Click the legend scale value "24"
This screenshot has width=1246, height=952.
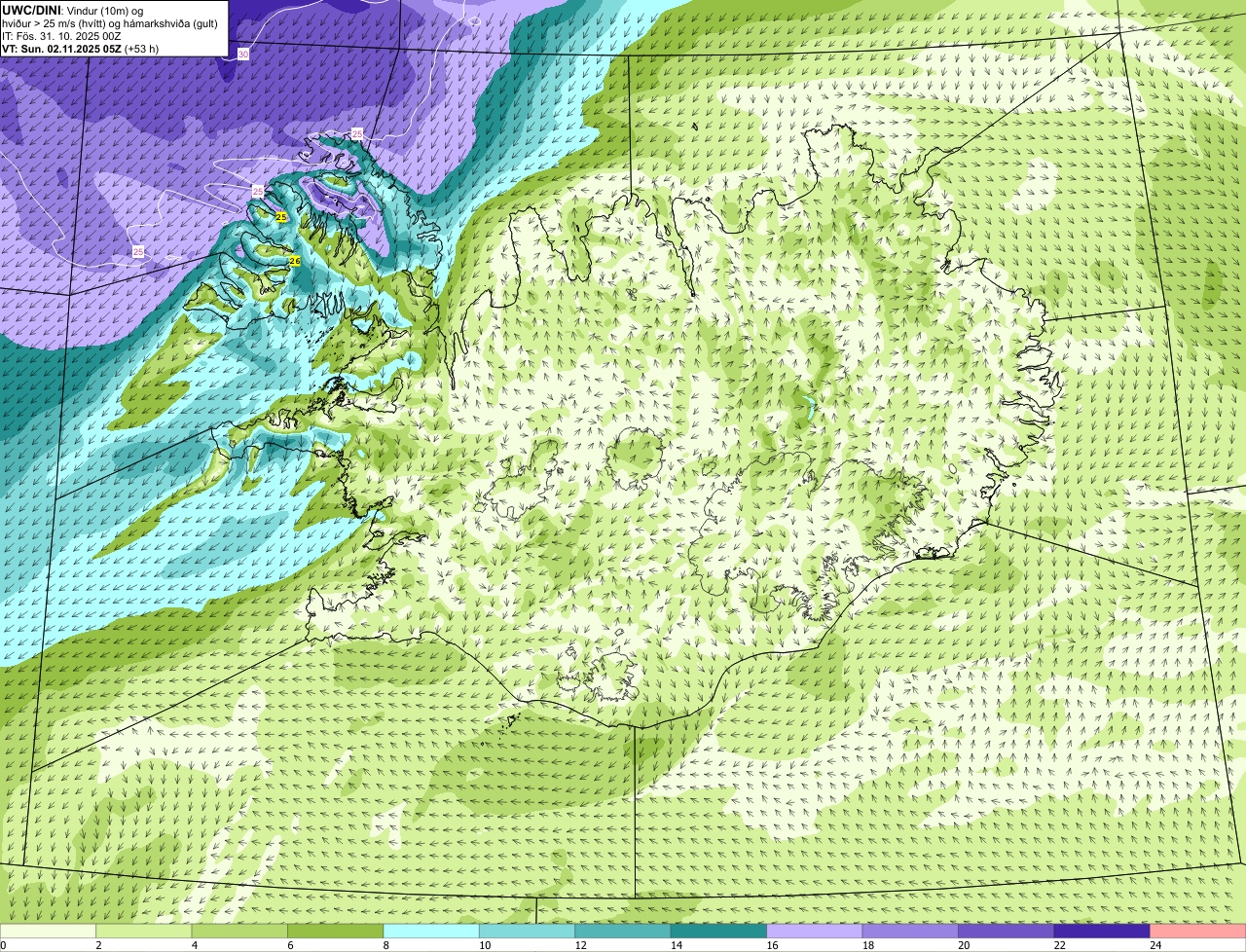(x=1155, y=944)
